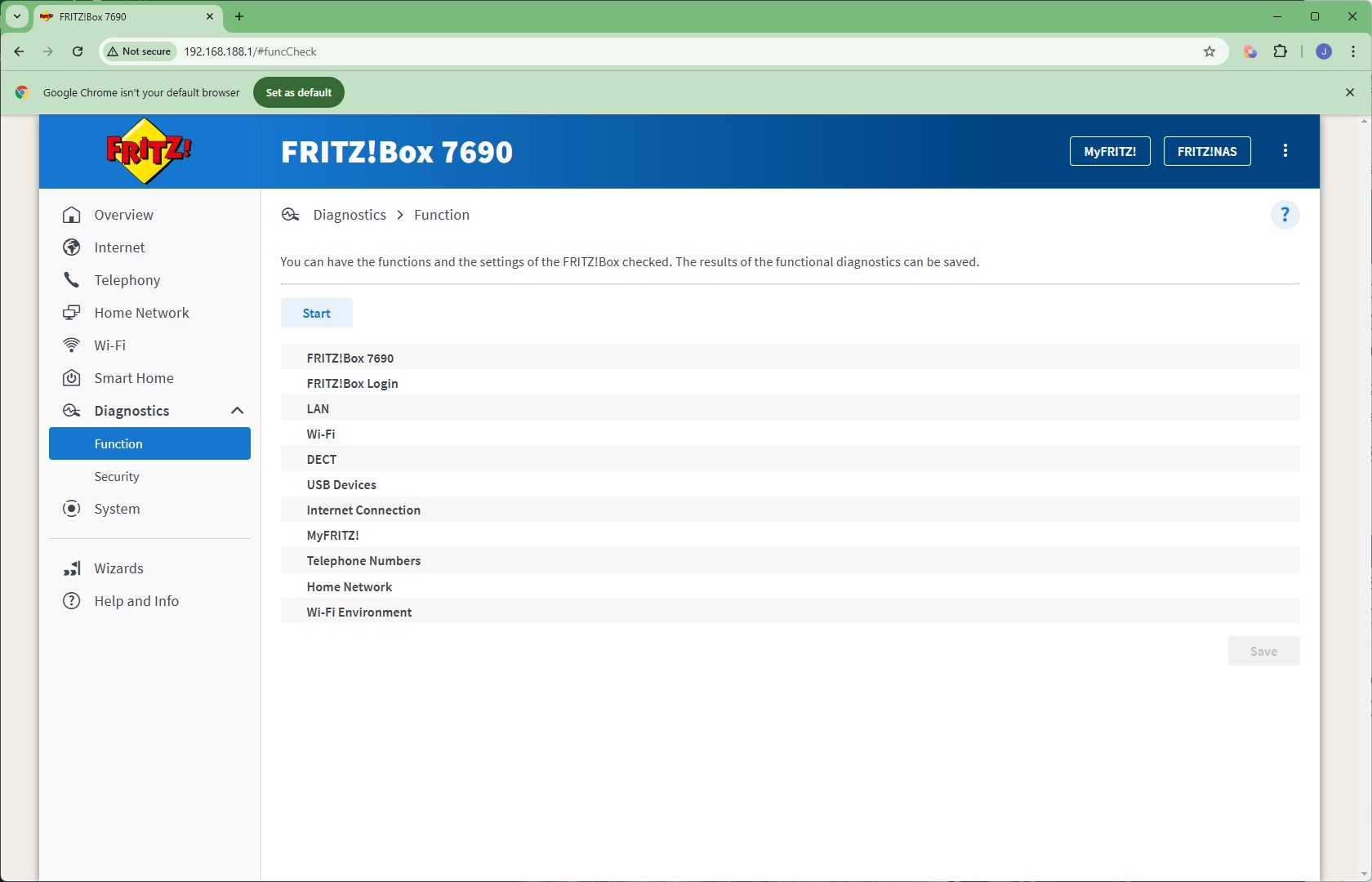Click the FRITZ!Box 7690 diagnostics row
1372x882 pixels.
790,358
